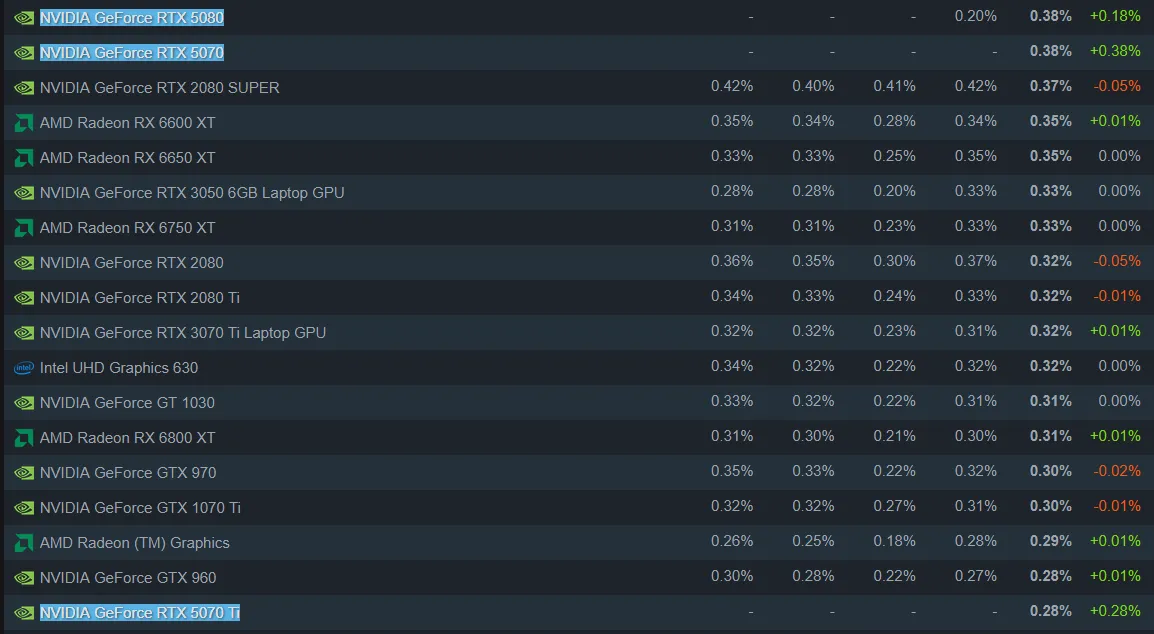The image size is (1154, 634).
Task: Click the AMD logo beside Radeon RX 6800 XT
Action: pyautogui.click(x=24, y=438)
